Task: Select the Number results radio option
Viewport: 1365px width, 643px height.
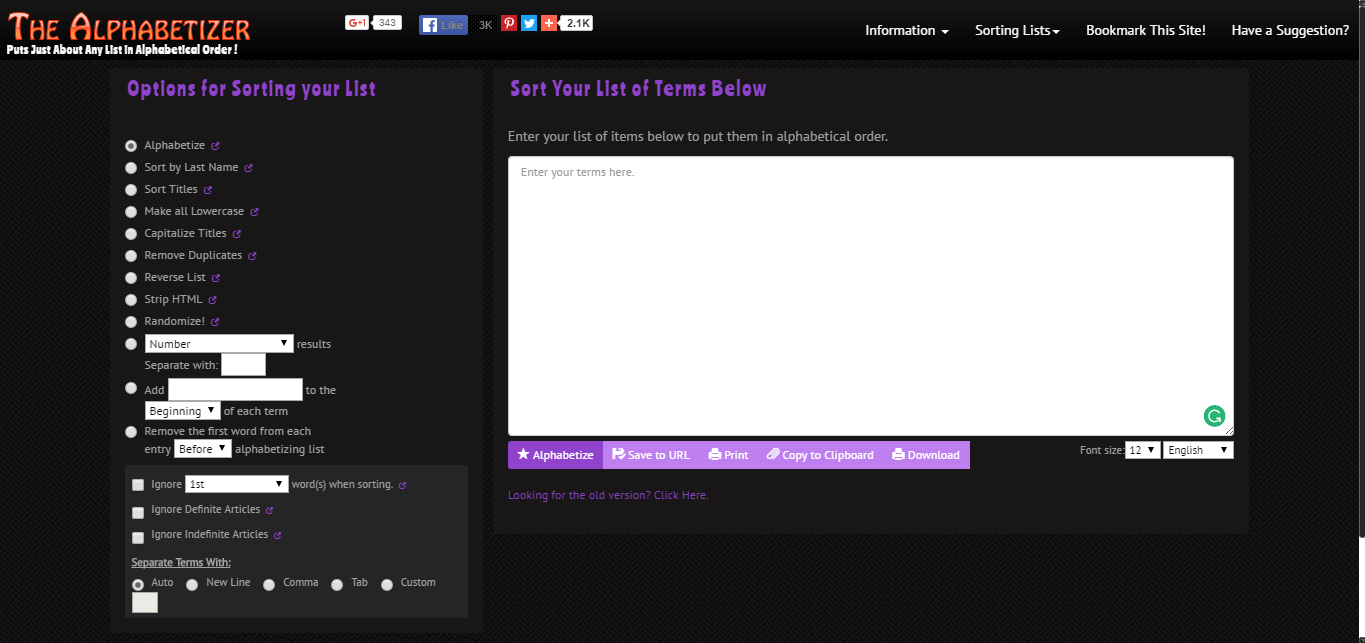Action: click(x=131, y=344)
